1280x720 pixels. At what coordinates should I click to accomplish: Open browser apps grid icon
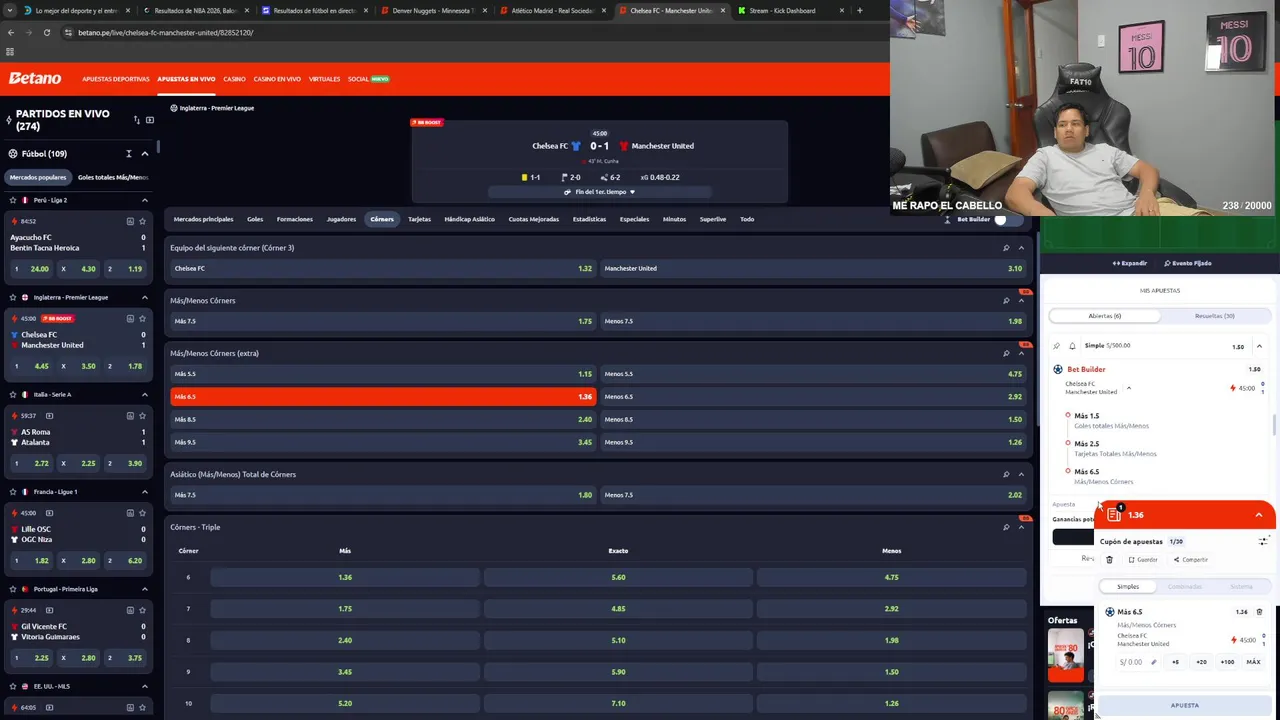[10, 52]
